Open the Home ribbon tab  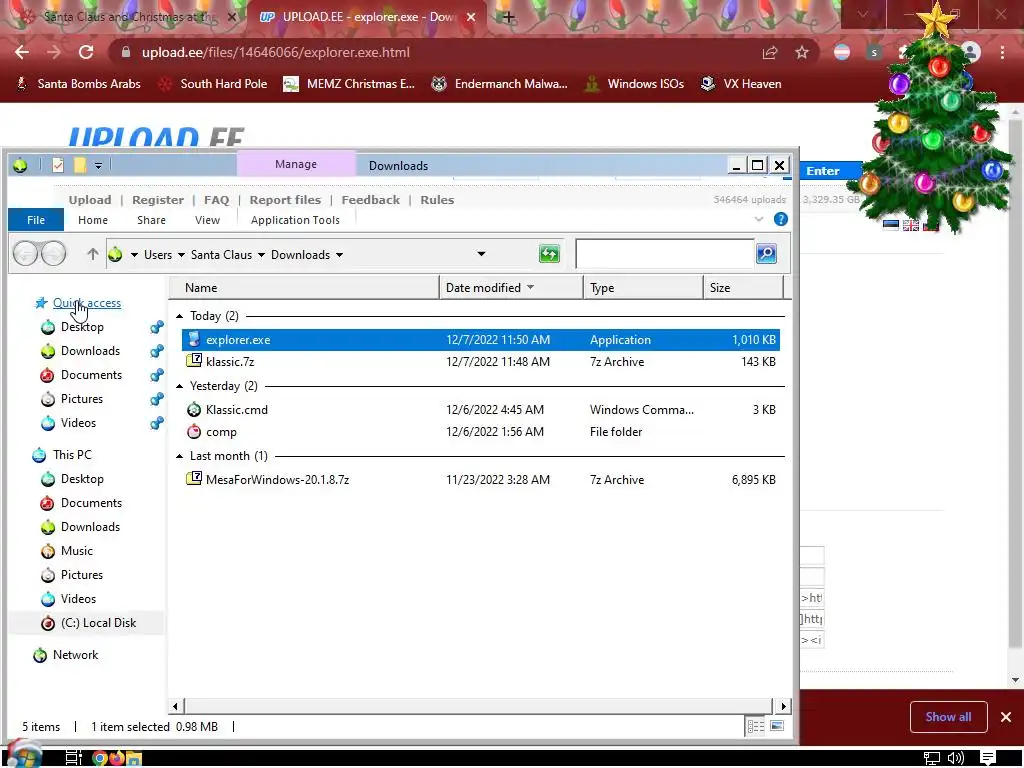click(93, 220)
